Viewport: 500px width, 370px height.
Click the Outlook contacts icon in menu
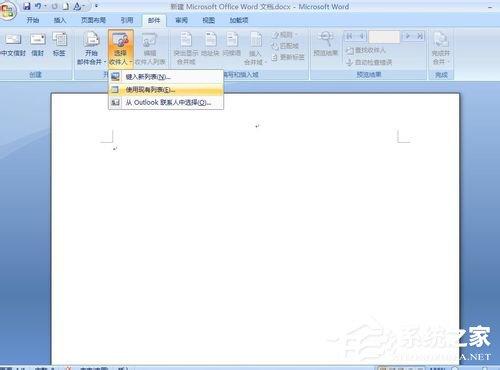[x=115, y=102]
